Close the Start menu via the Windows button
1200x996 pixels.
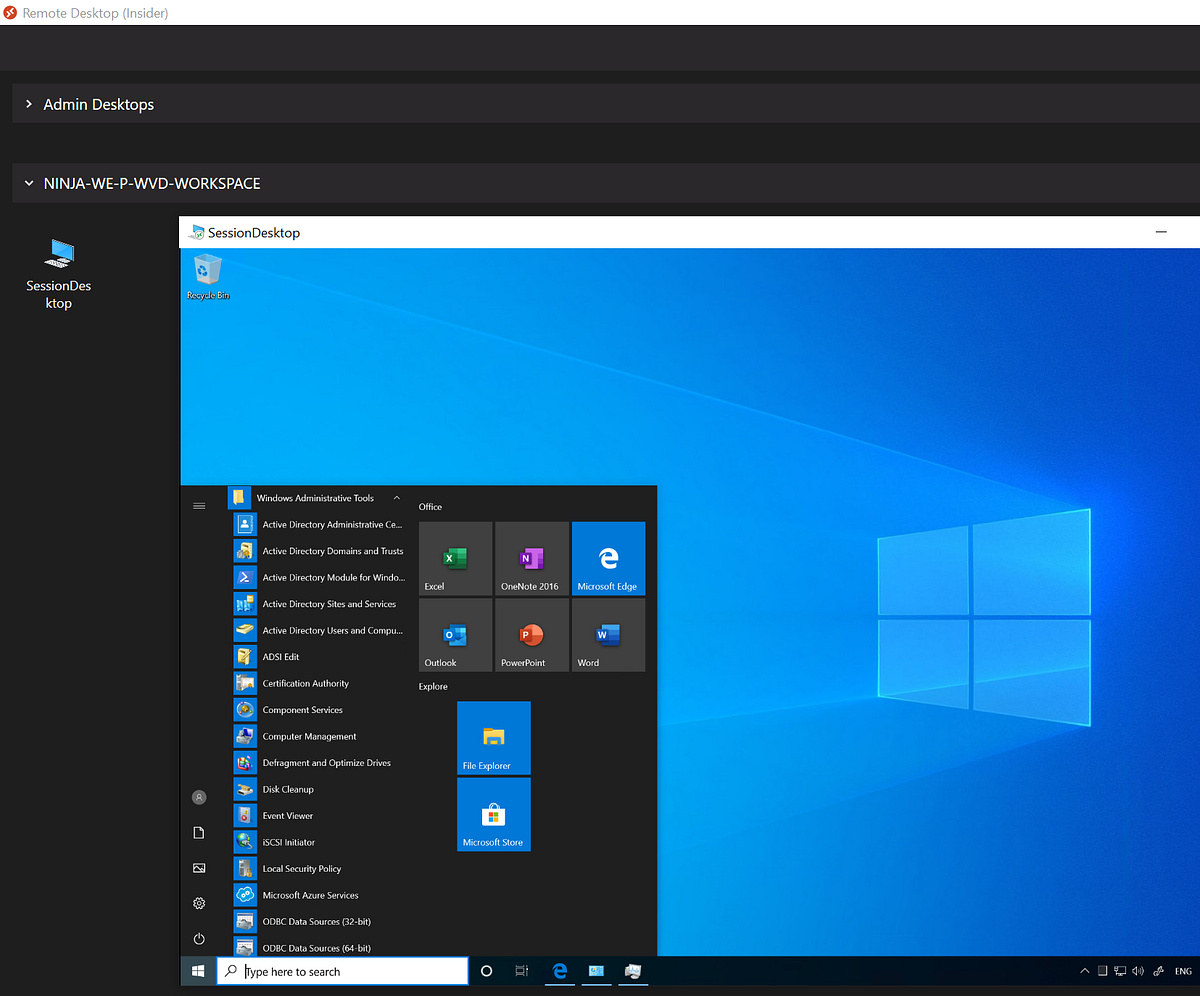point(198,971)
